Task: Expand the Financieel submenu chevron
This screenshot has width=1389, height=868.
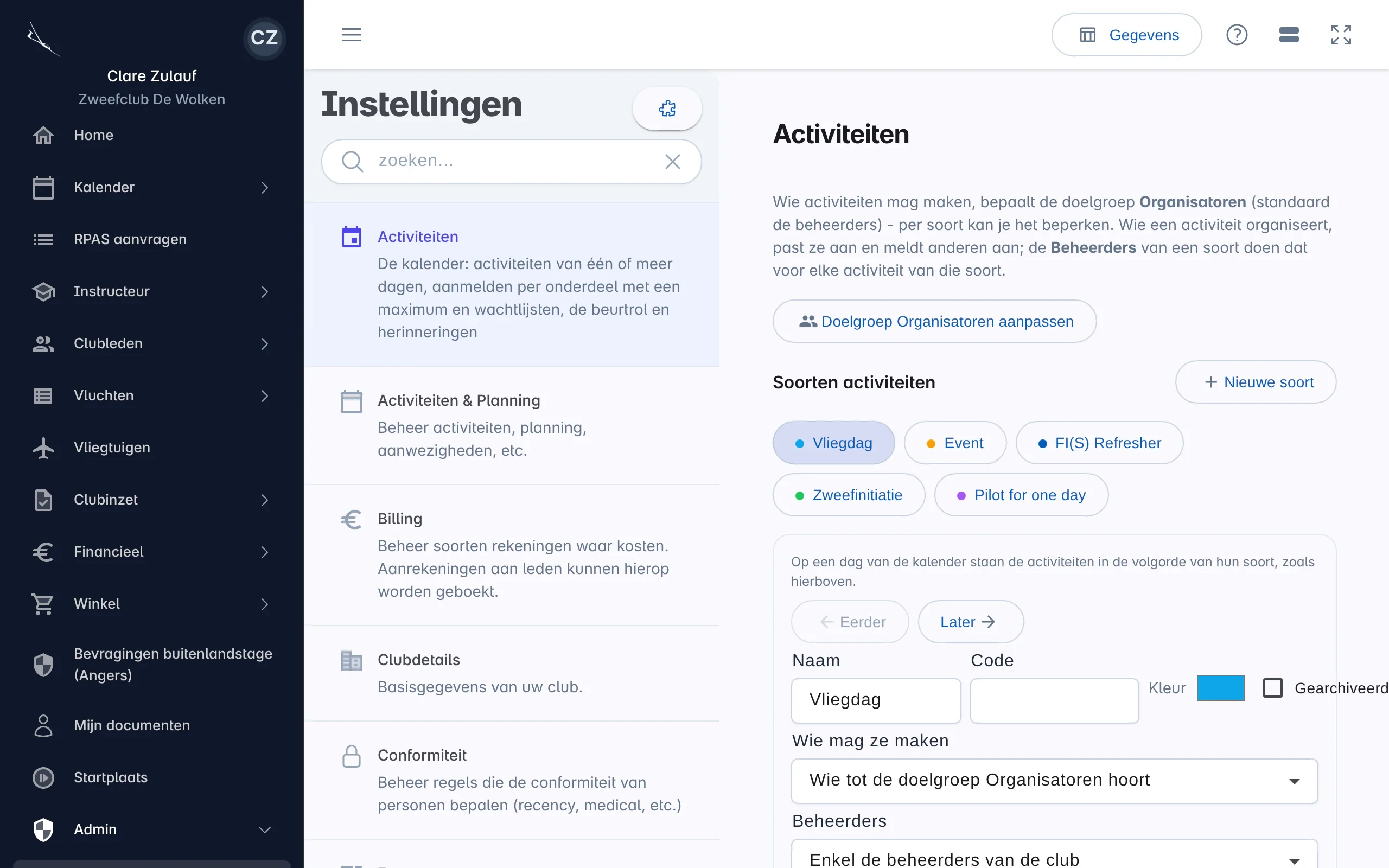Action: tap(264, 552)
